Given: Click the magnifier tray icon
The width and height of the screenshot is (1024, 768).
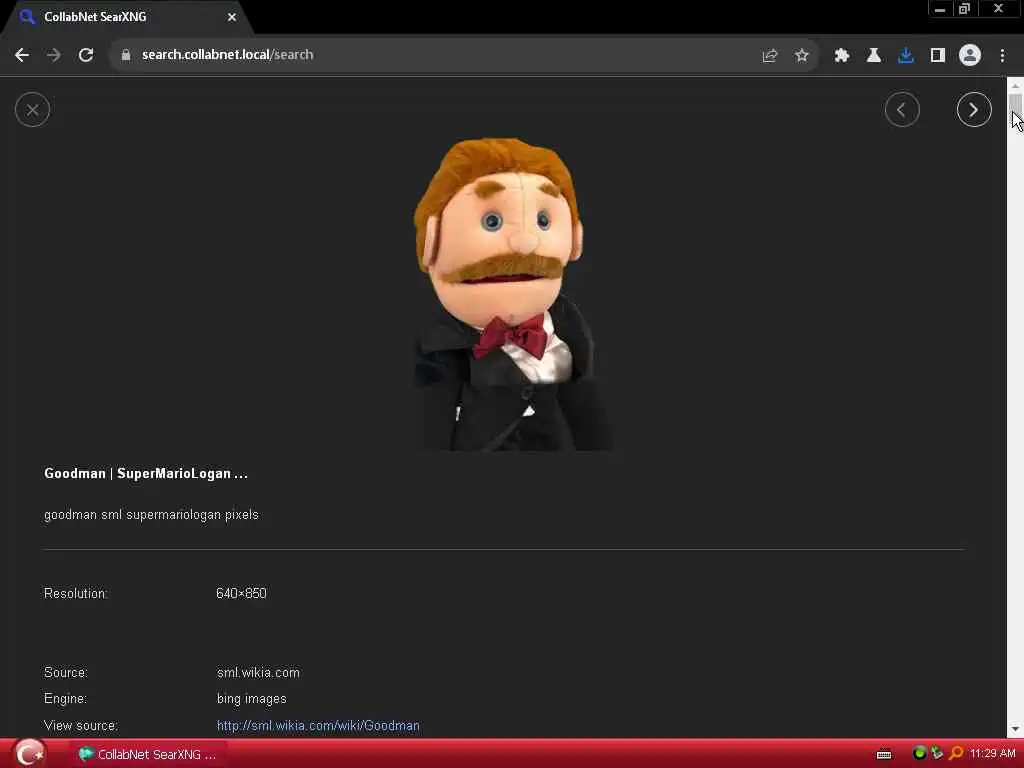Looking at the screenshot, I should [955, 754].
